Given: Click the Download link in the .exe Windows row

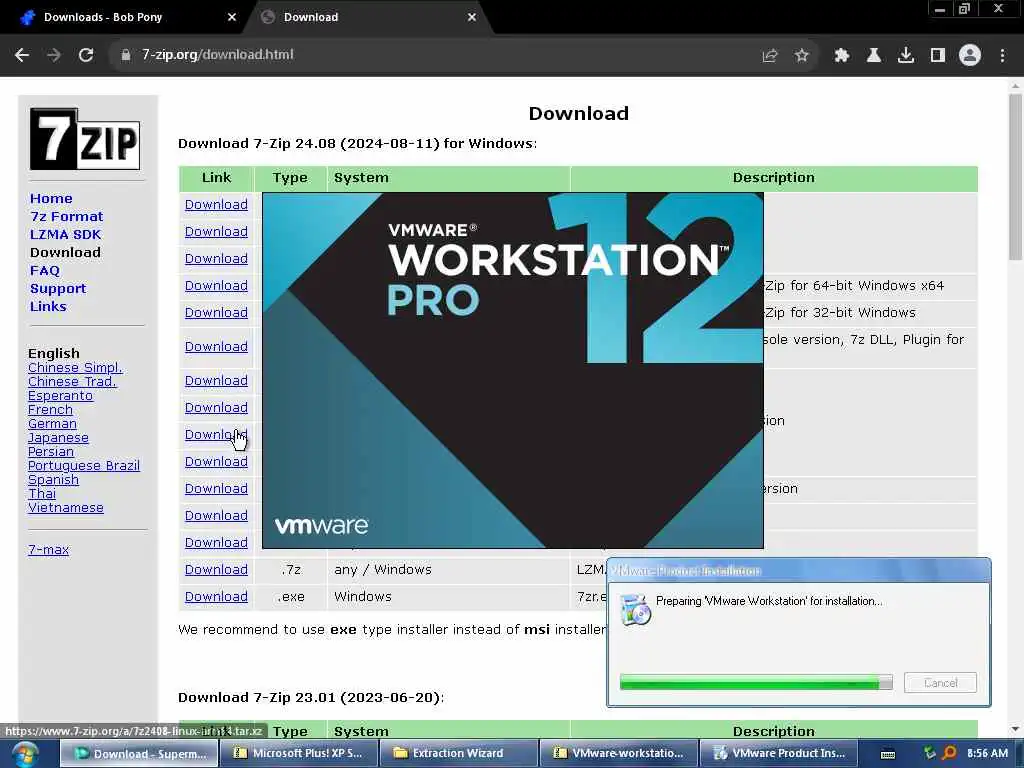Looking at the screenshot, I should [216, 596].
